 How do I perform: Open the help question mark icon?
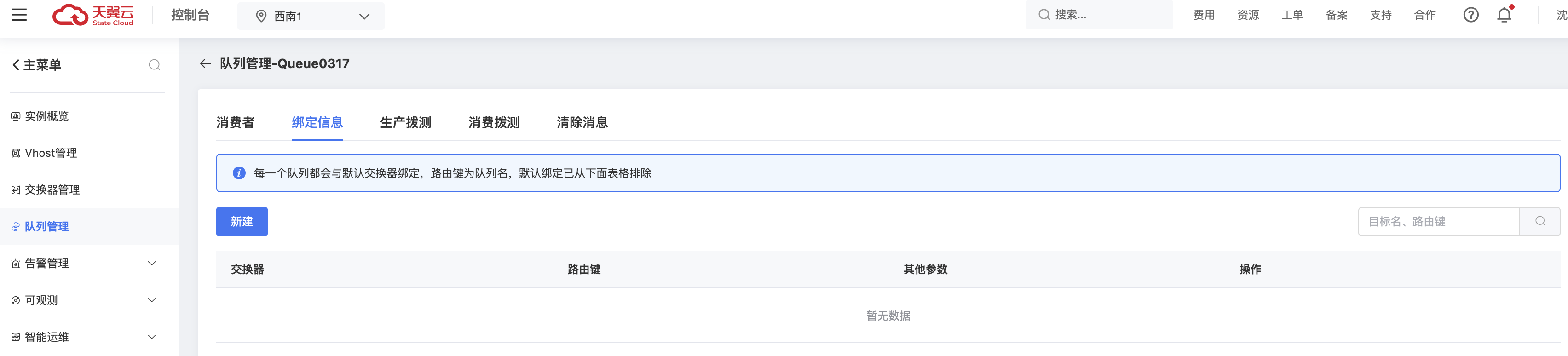click(x=1471, y=15)
